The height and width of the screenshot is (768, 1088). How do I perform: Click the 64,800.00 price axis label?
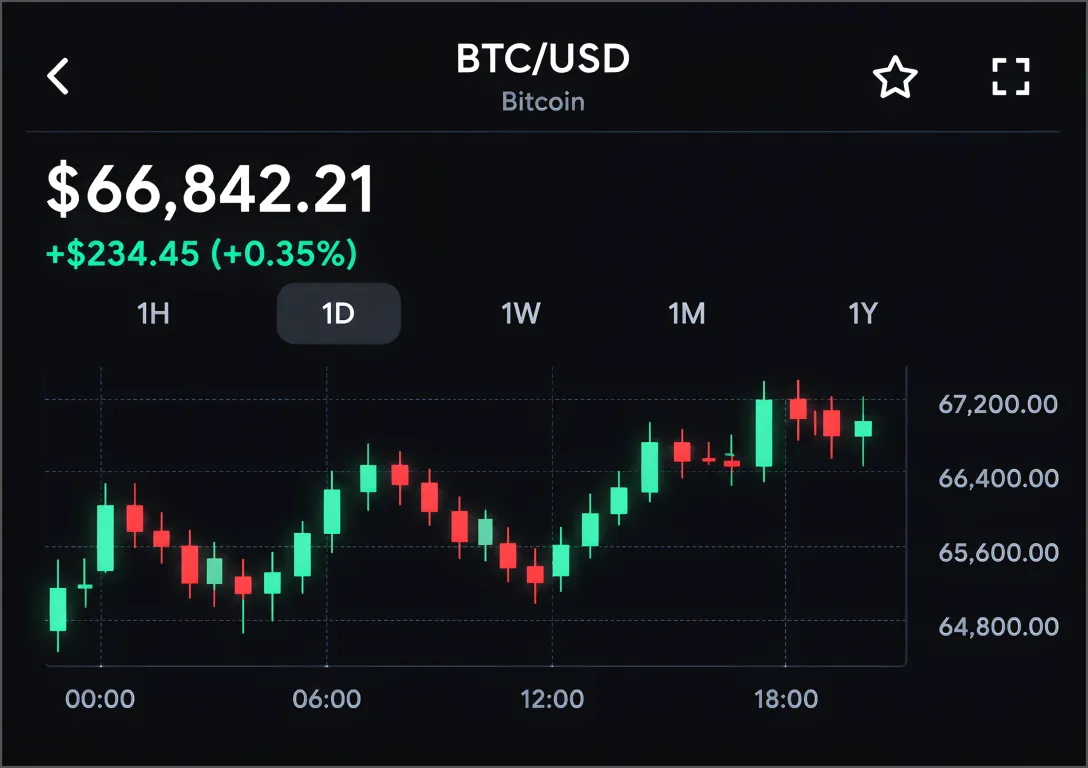(998, 627)
